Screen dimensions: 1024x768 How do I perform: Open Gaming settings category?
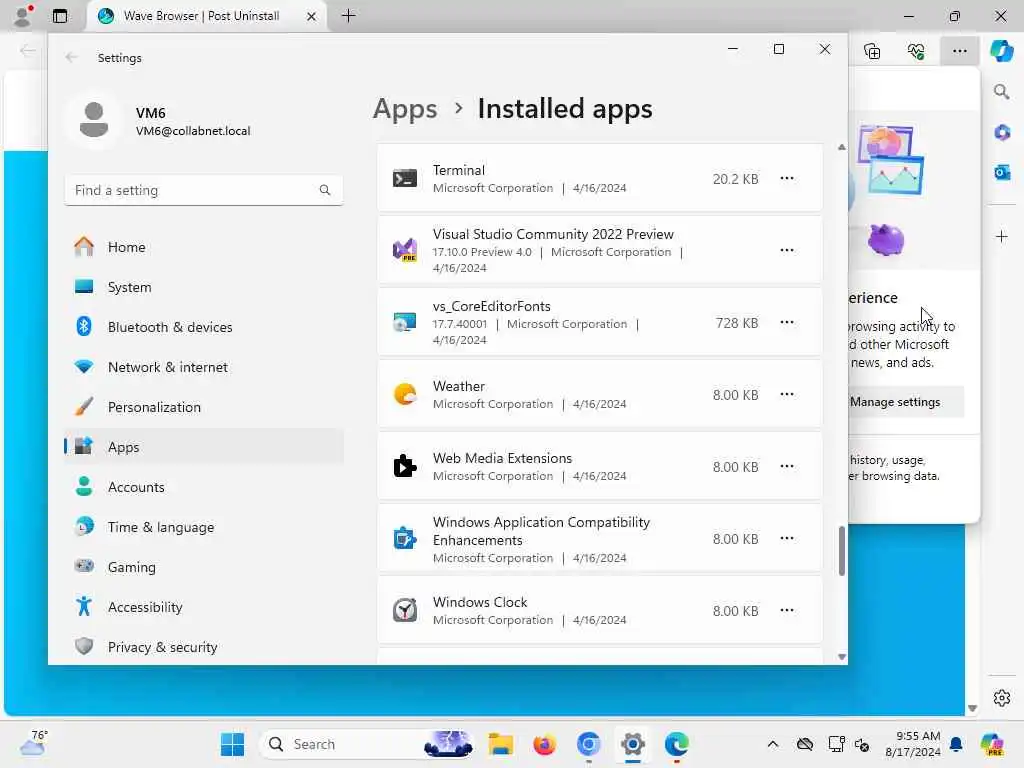tap(204, 567)
